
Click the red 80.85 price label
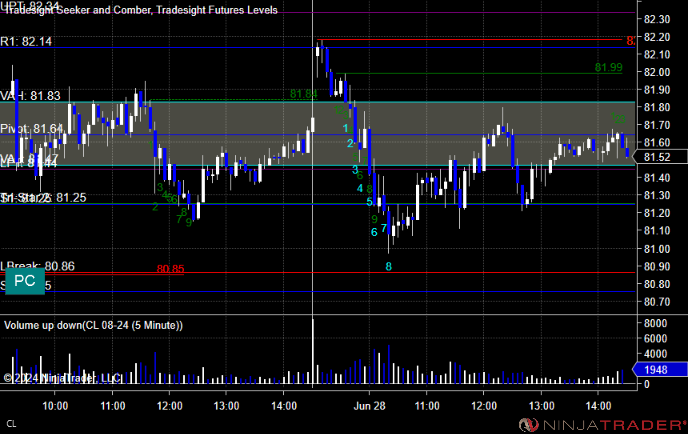tap(170, 269)
